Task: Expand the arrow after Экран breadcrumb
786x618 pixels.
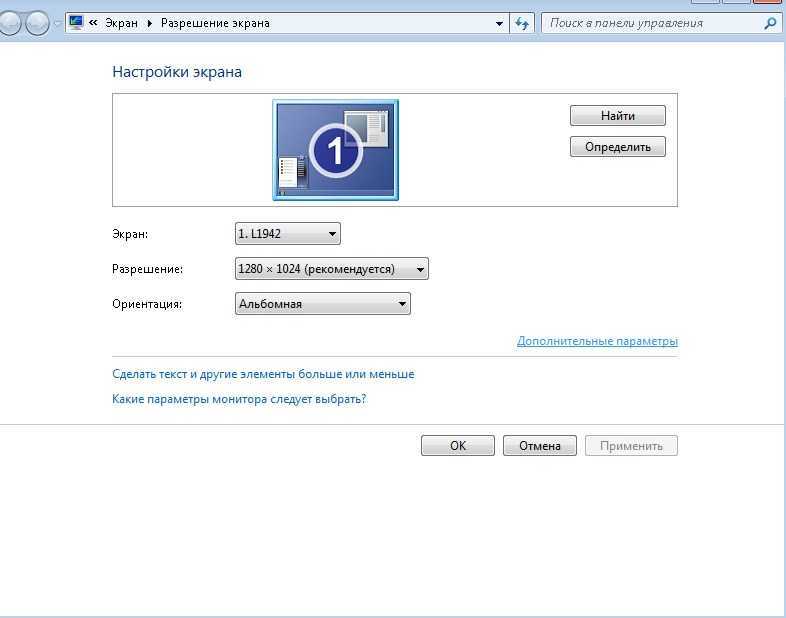Action: click(x=149, y=23)
